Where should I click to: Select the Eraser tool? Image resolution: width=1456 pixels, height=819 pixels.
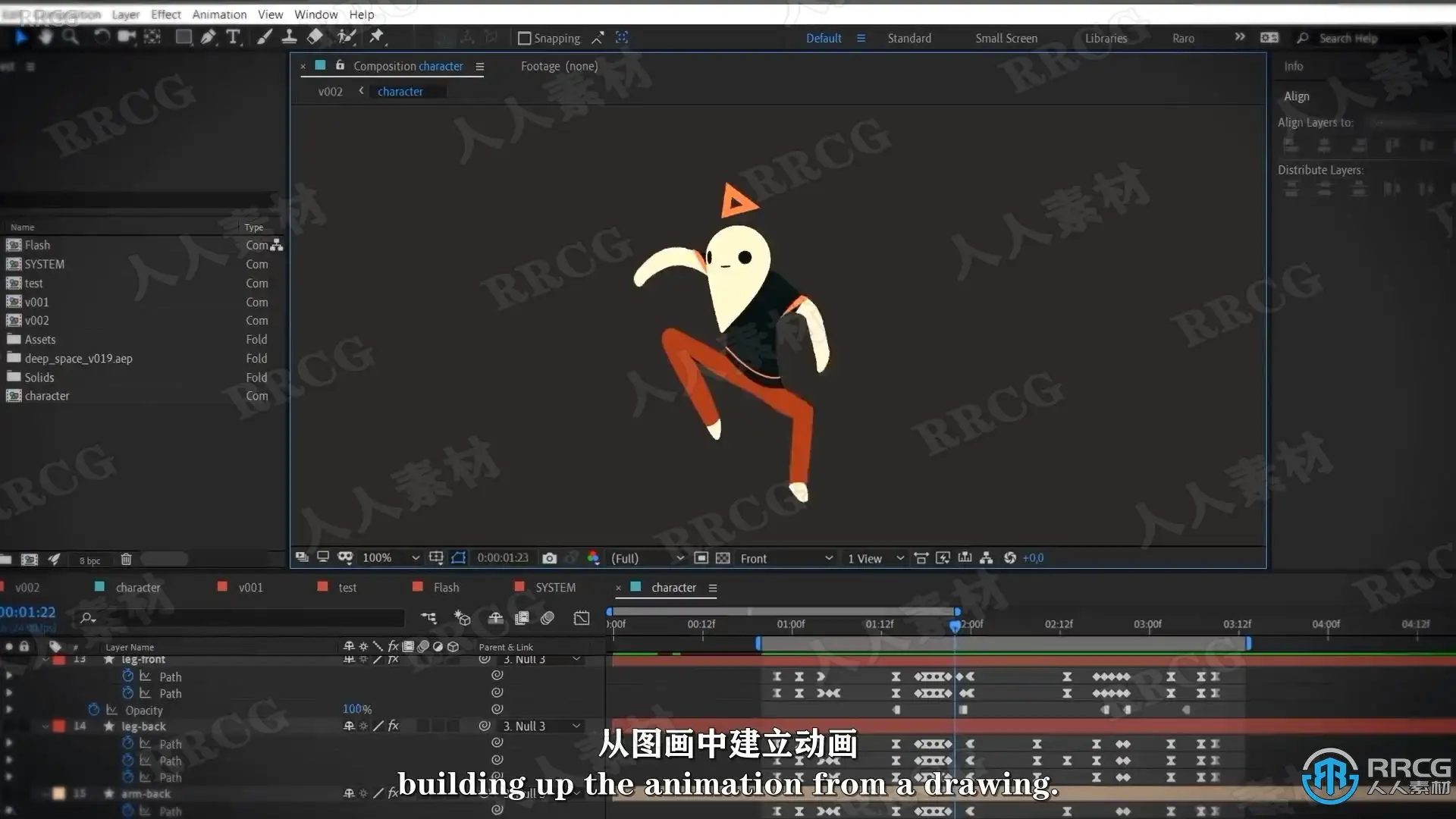pos(315,37)
